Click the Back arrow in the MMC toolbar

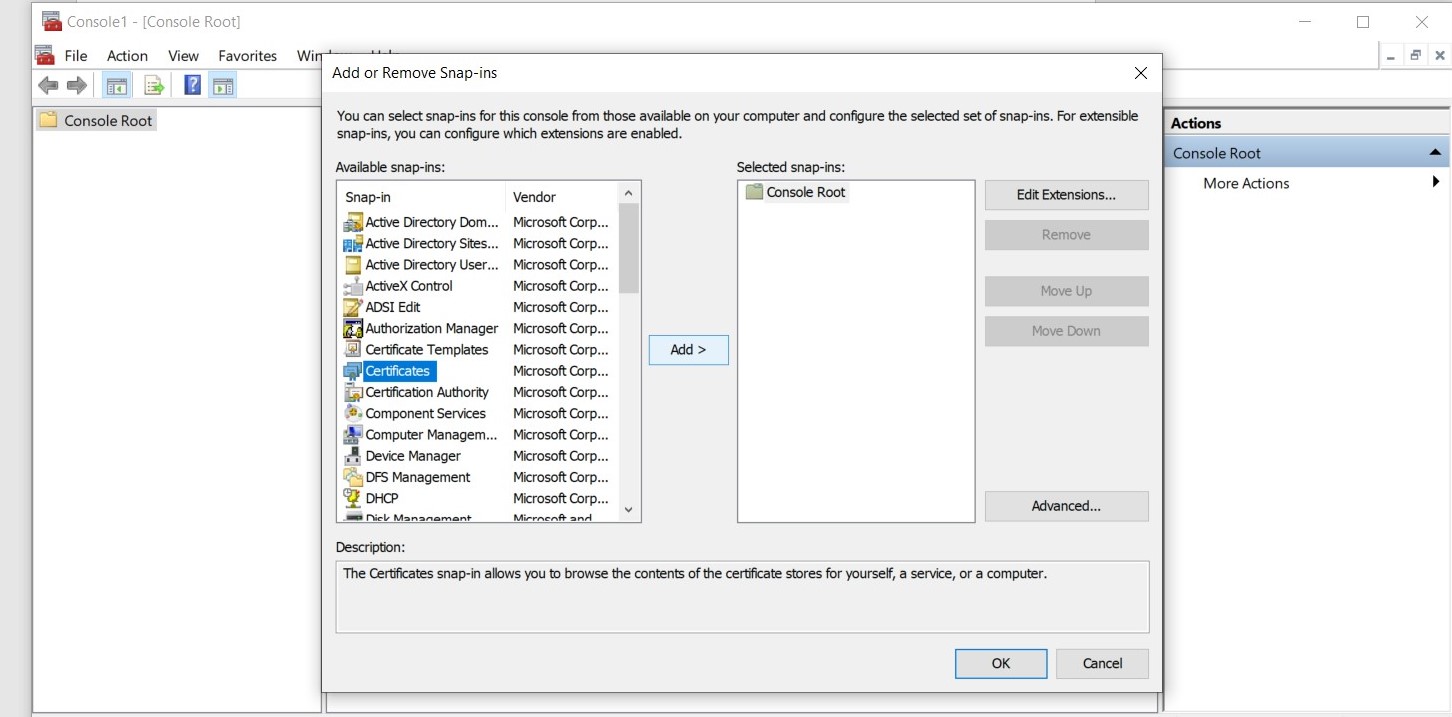(48, 85)
